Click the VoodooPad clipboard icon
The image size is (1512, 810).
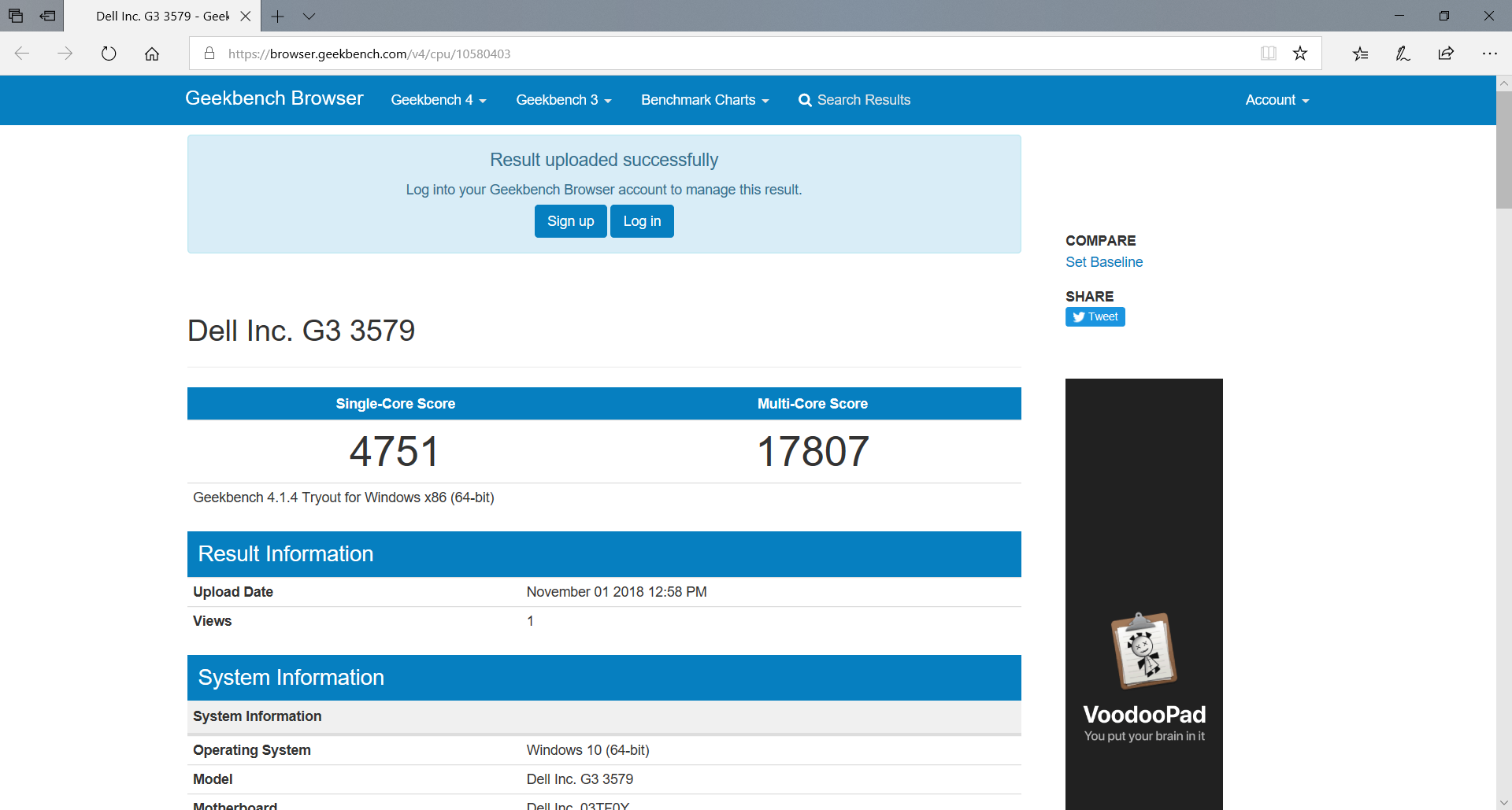click(x=1143, y=650)
